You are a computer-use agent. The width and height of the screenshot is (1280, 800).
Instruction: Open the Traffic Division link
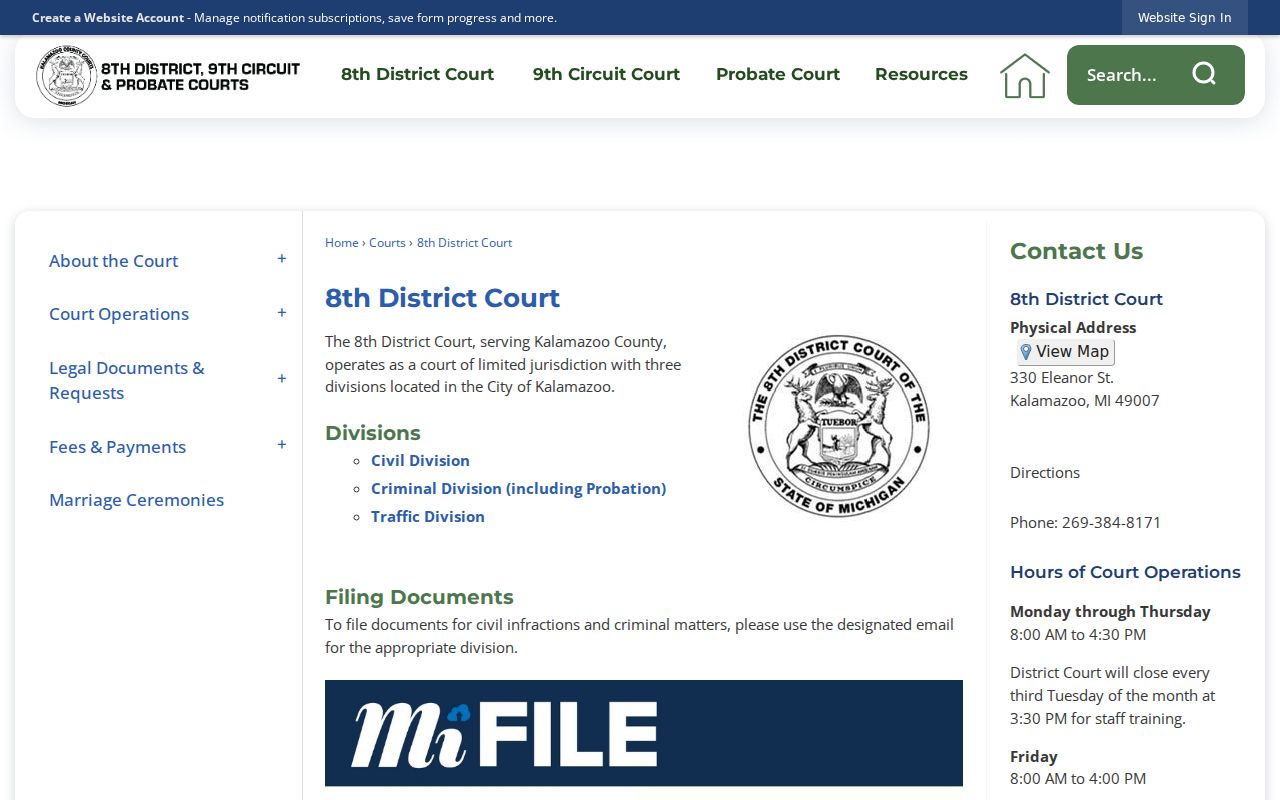[428, 516]
